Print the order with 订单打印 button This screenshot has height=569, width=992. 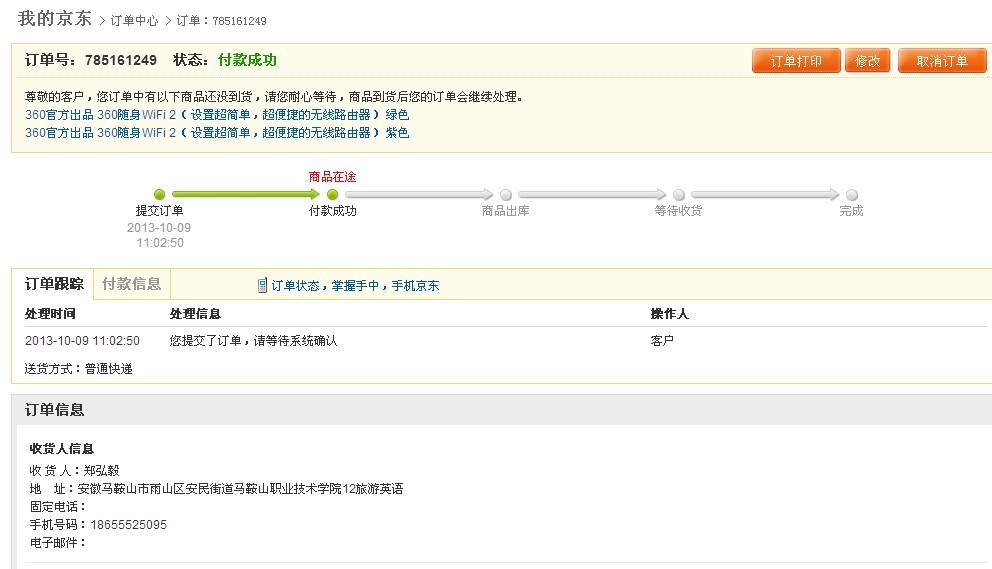(x=796, y=61)
